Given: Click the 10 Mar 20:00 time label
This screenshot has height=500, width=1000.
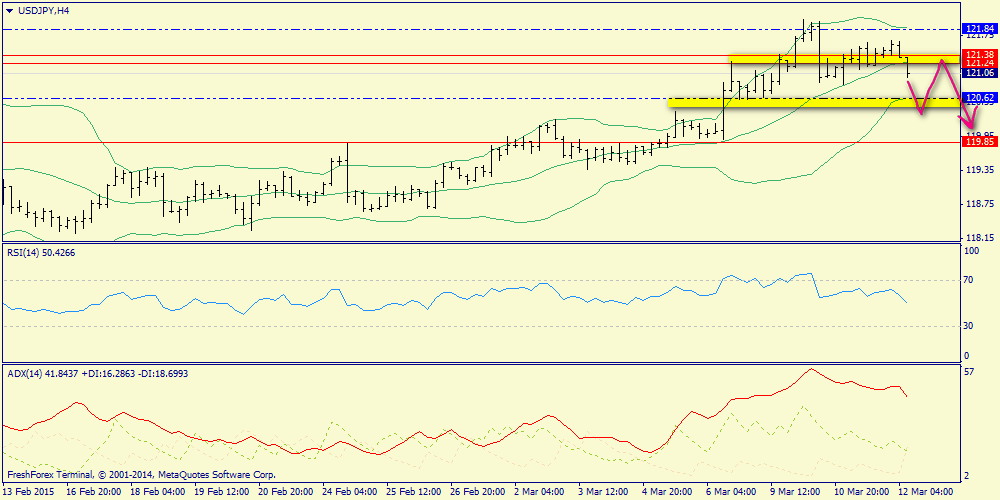Looking at the screenshot, I should pos(861,492).
